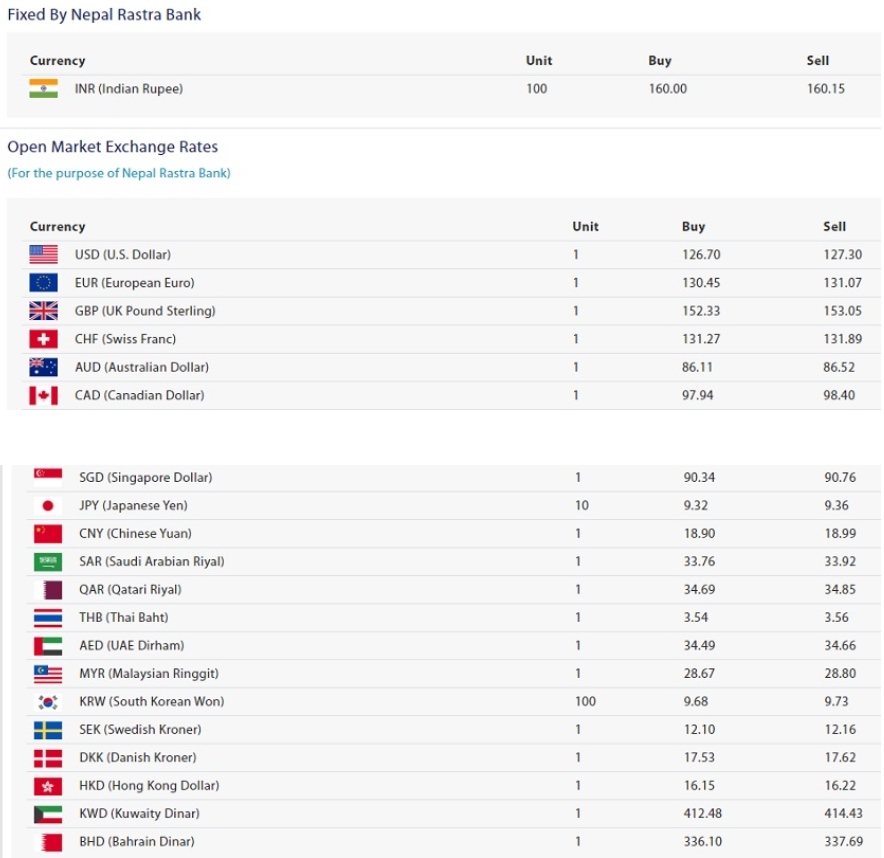Select the 'INR (Indian Rupee)' currency name

pyautogui.click(x=129, y=89)
